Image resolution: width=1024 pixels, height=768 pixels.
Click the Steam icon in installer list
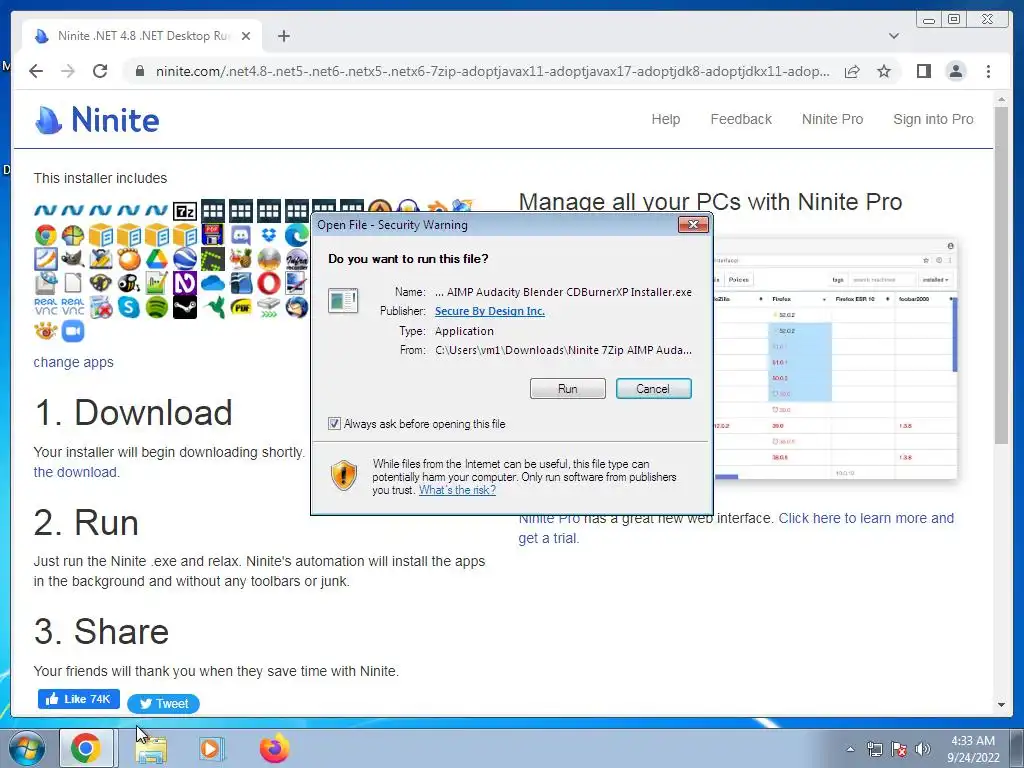[x=185, y=307]
